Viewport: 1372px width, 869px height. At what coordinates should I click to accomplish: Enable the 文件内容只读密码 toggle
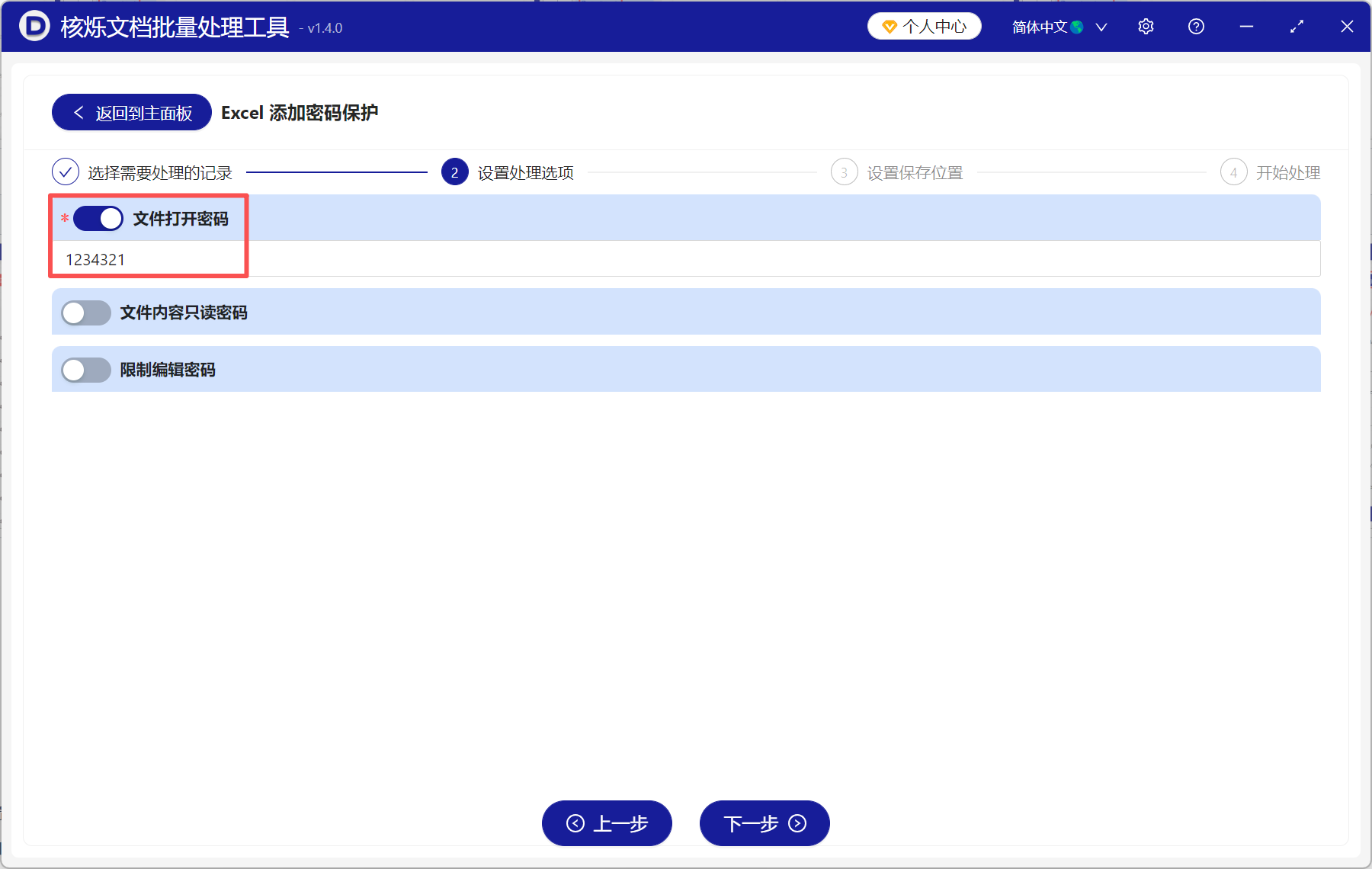(85, 313)
